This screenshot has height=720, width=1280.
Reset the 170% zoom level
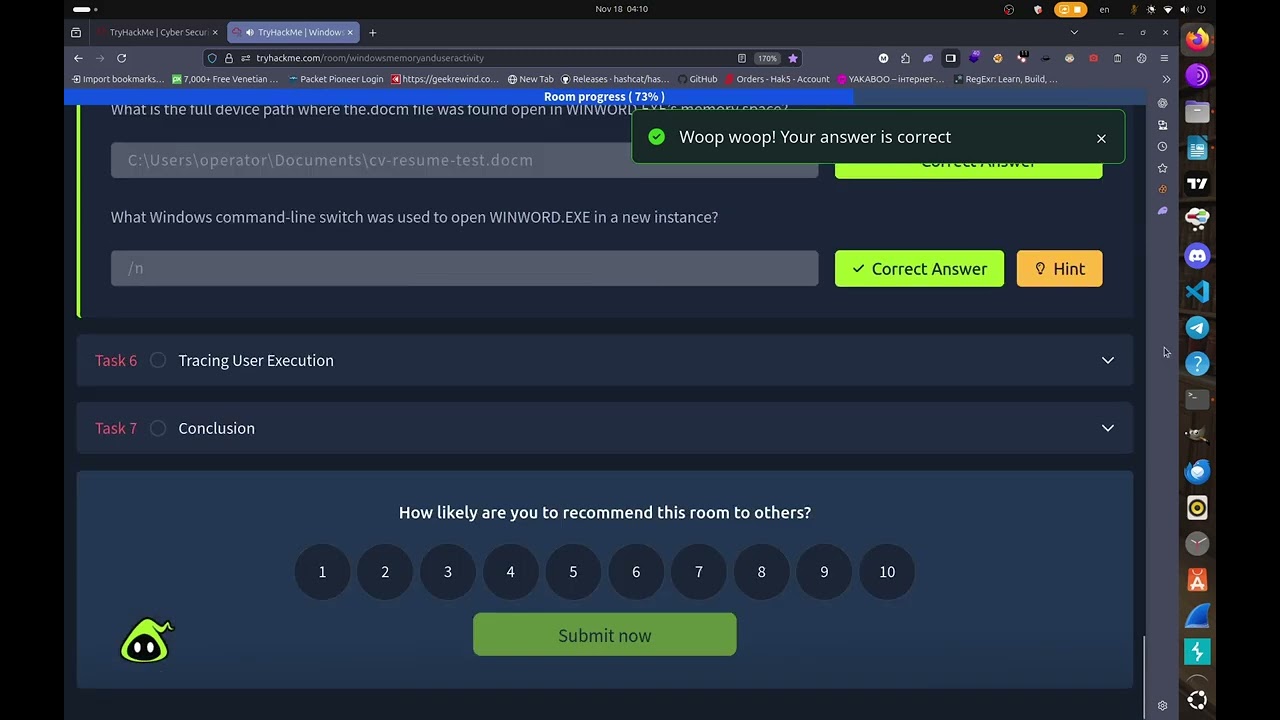point(767,58)
